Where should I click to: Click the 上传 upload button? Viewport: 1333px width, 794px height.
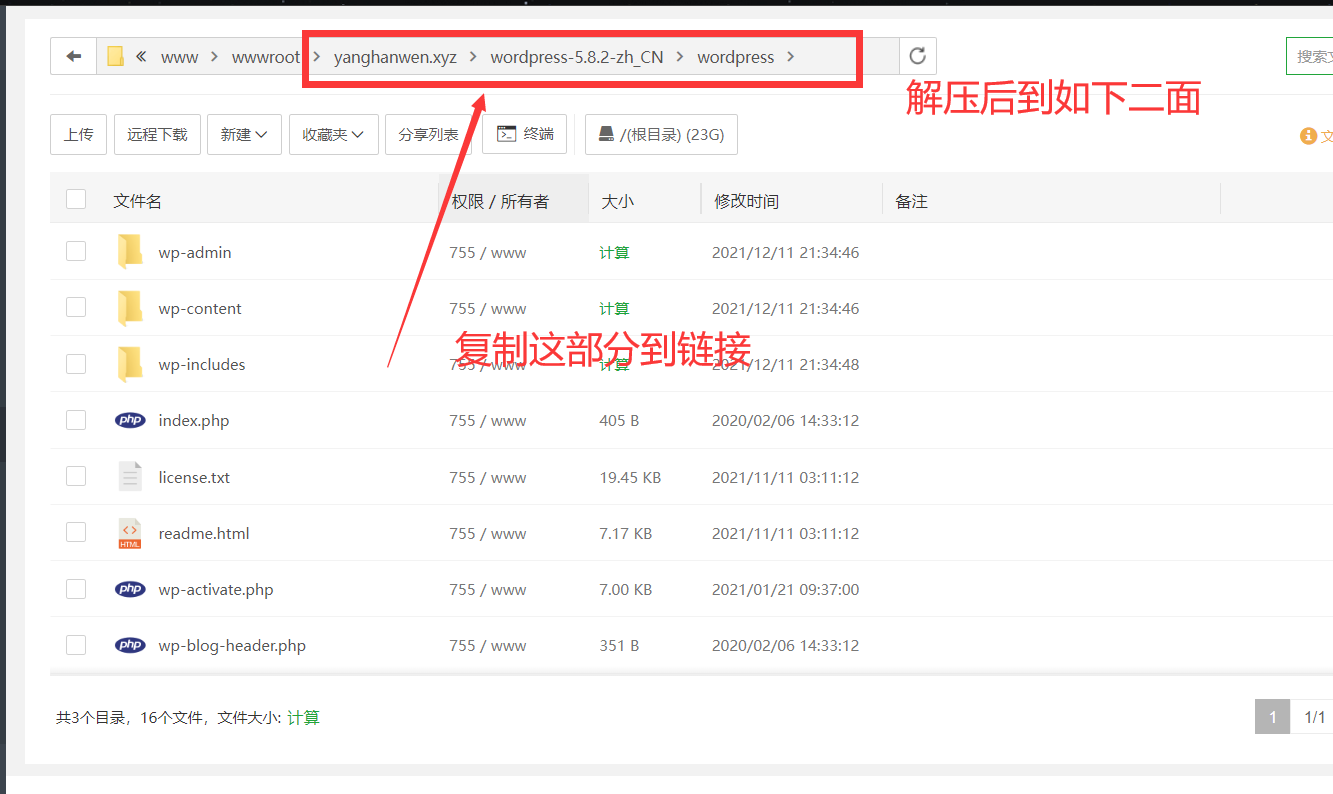79,134
